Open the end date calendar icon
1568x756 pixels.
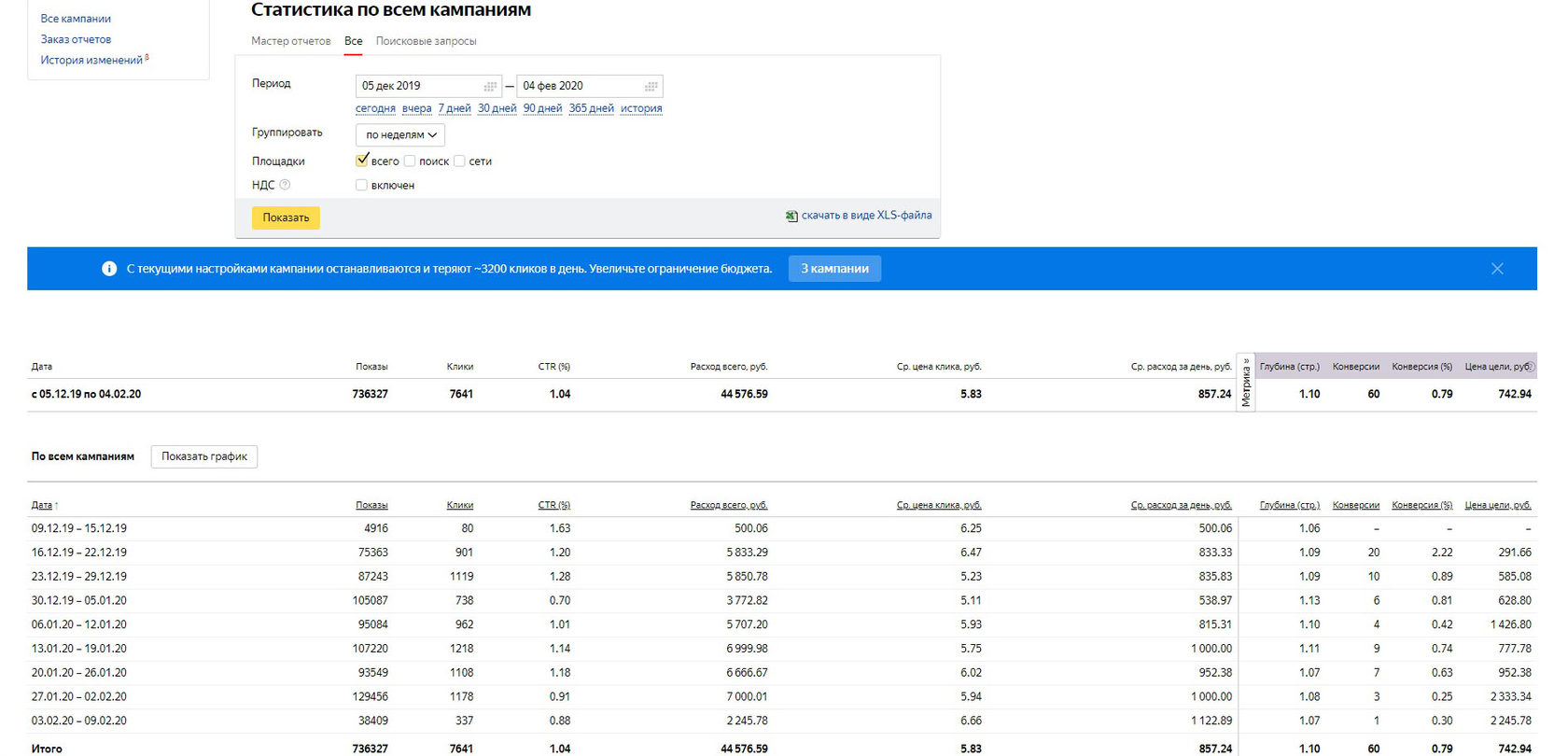651,86
